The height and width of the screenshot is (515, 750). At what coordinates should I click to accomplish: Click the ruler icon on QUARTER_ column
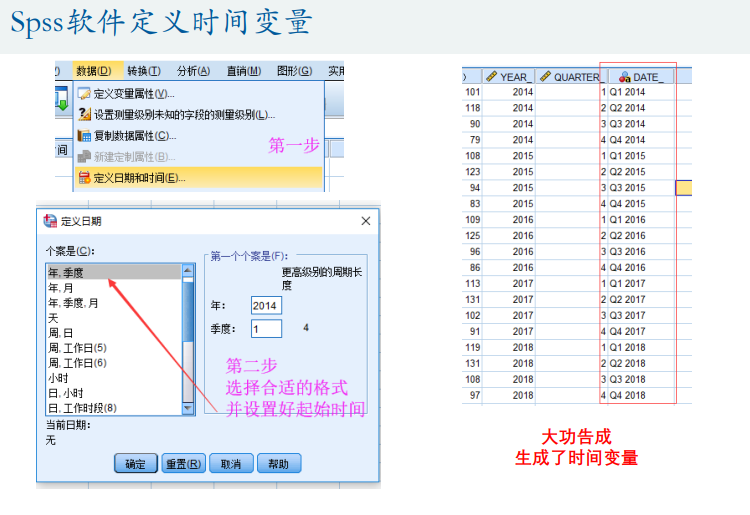click(x=545, y=76)
